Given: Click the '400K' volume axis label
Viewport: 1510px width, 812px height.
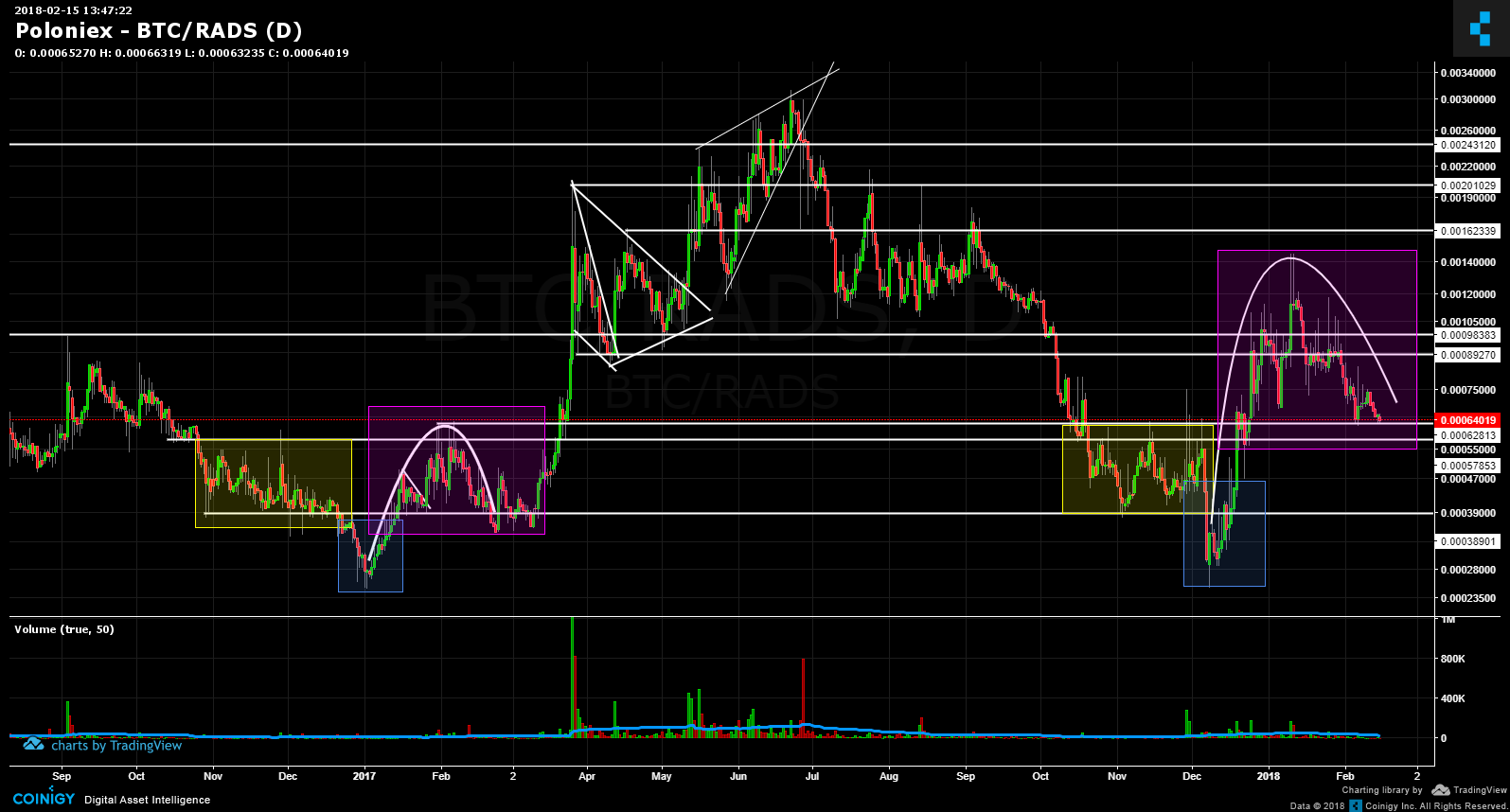Looking at the screenshot, I should click(1452, 698).
